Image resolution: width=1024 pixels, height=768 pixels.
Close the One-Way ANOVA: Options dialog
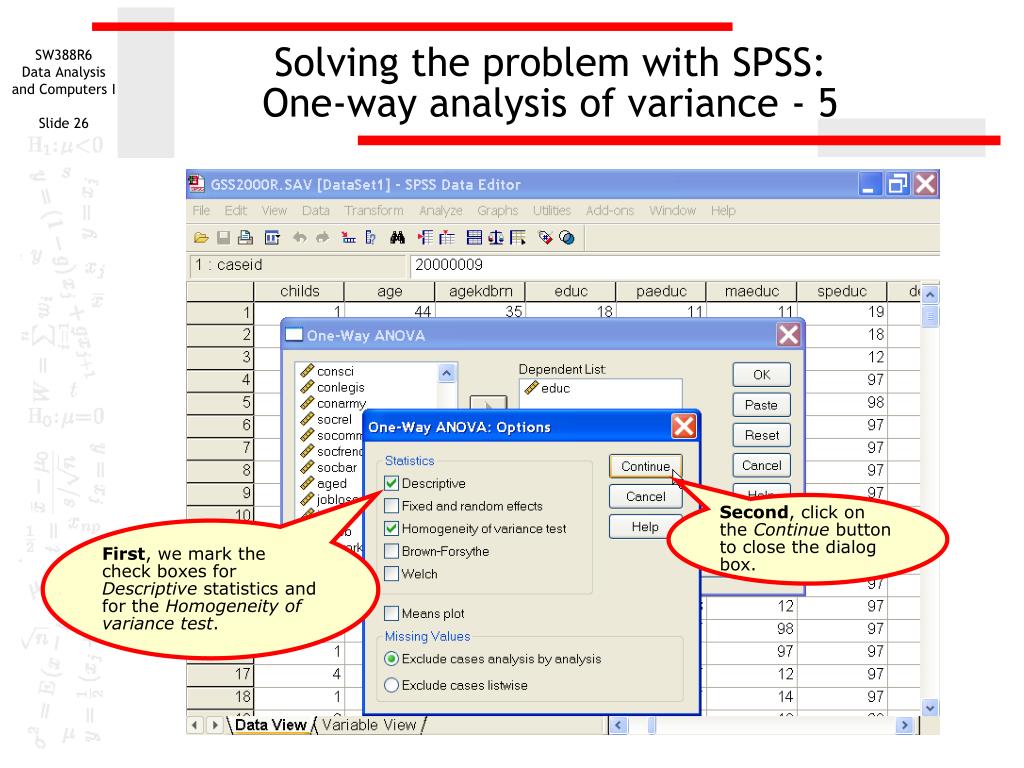(x=684, y=426)
